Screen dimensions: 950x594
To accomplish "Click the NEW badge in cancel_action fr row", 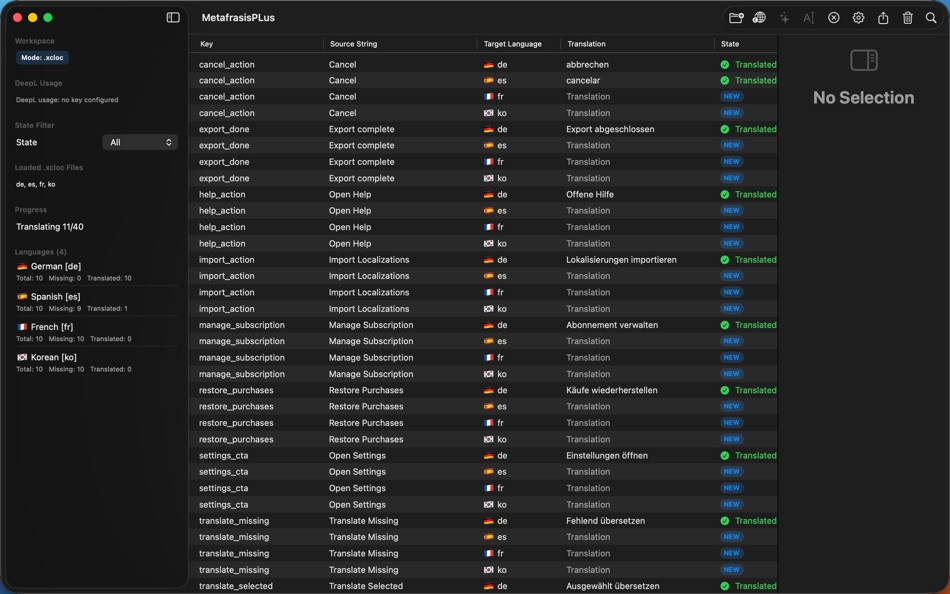I will (731, 96).
